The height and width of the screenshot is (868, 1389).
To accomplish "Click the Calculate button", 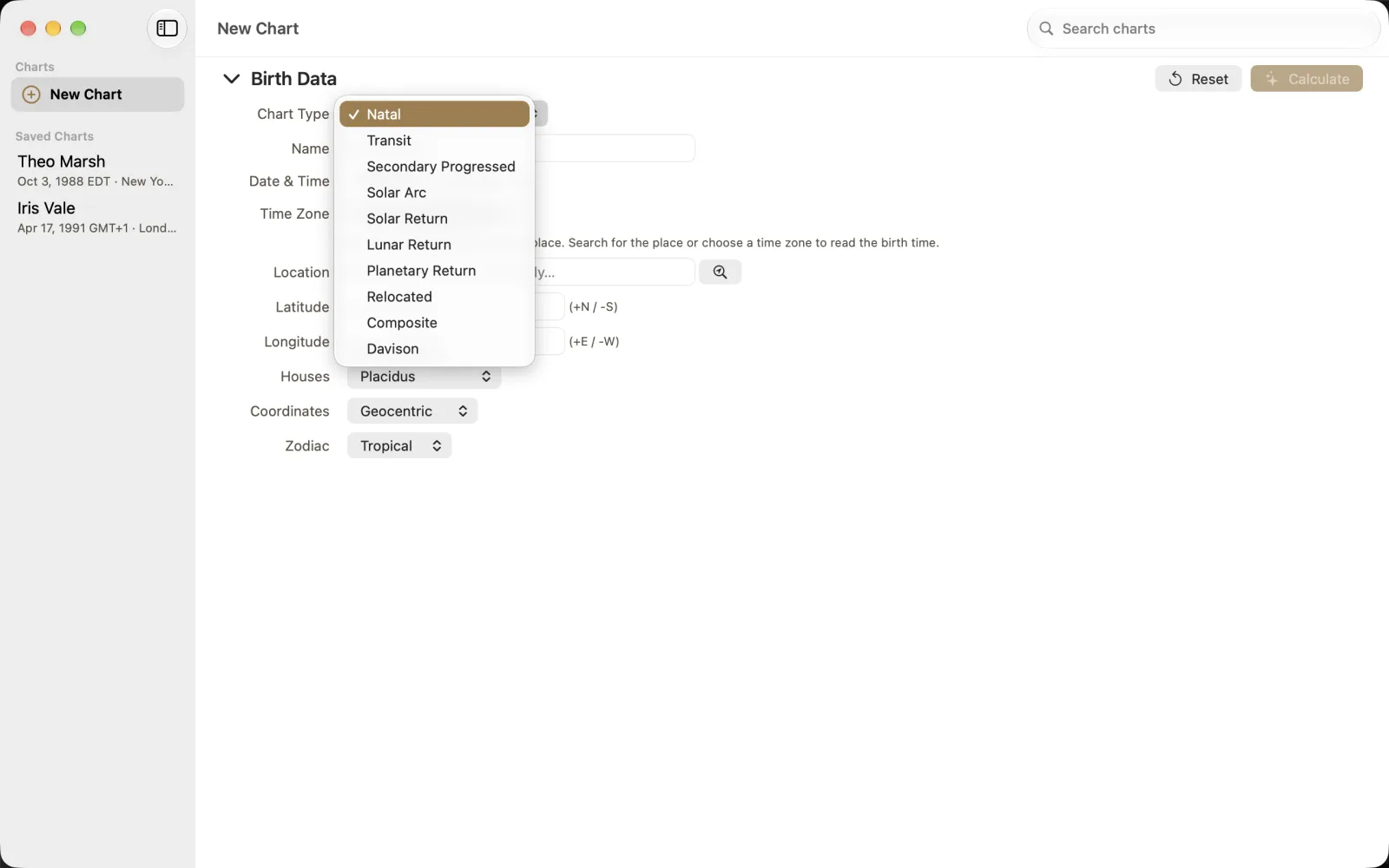I will pos(1307,79).
